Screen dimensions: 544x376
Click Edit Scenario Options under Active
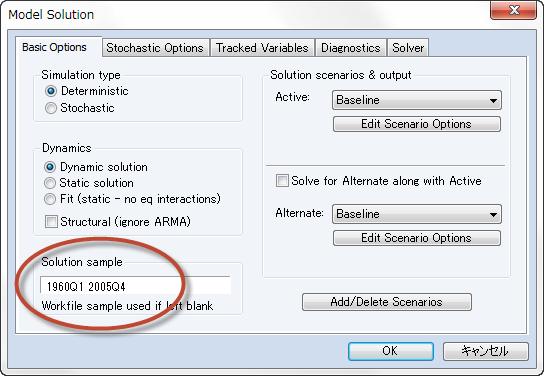[417, 124]
